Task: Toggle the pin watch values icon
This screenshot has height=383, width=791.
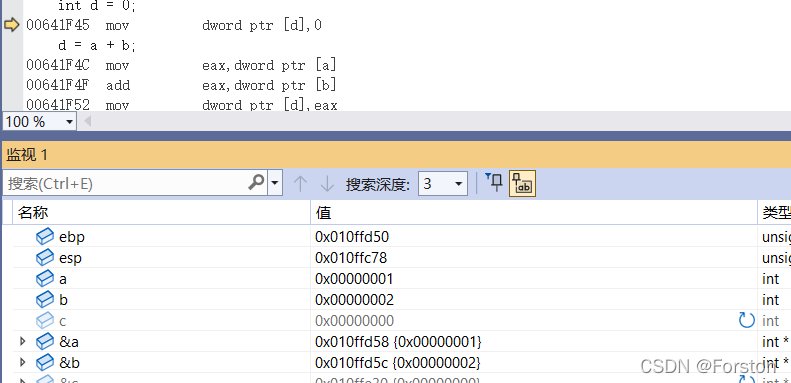Action: [x=494, y=183]
